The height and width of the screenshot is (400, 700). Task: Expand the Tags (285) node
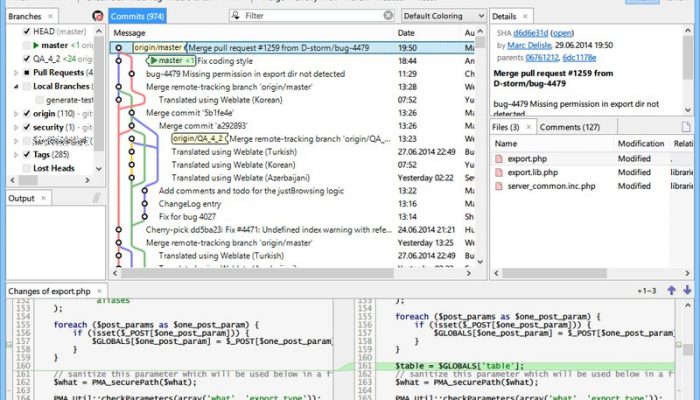[16, 154]
